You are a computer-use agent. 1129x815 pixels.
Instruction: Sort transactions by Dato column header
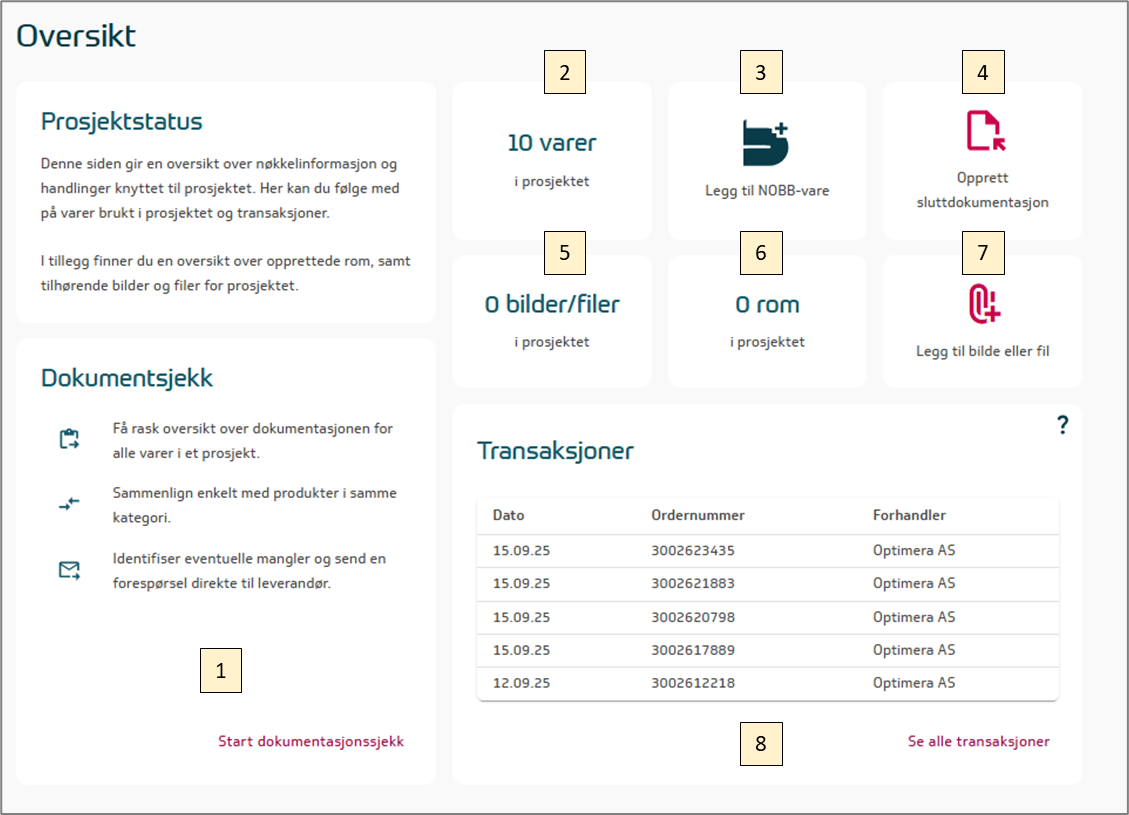tap(508, 516)
